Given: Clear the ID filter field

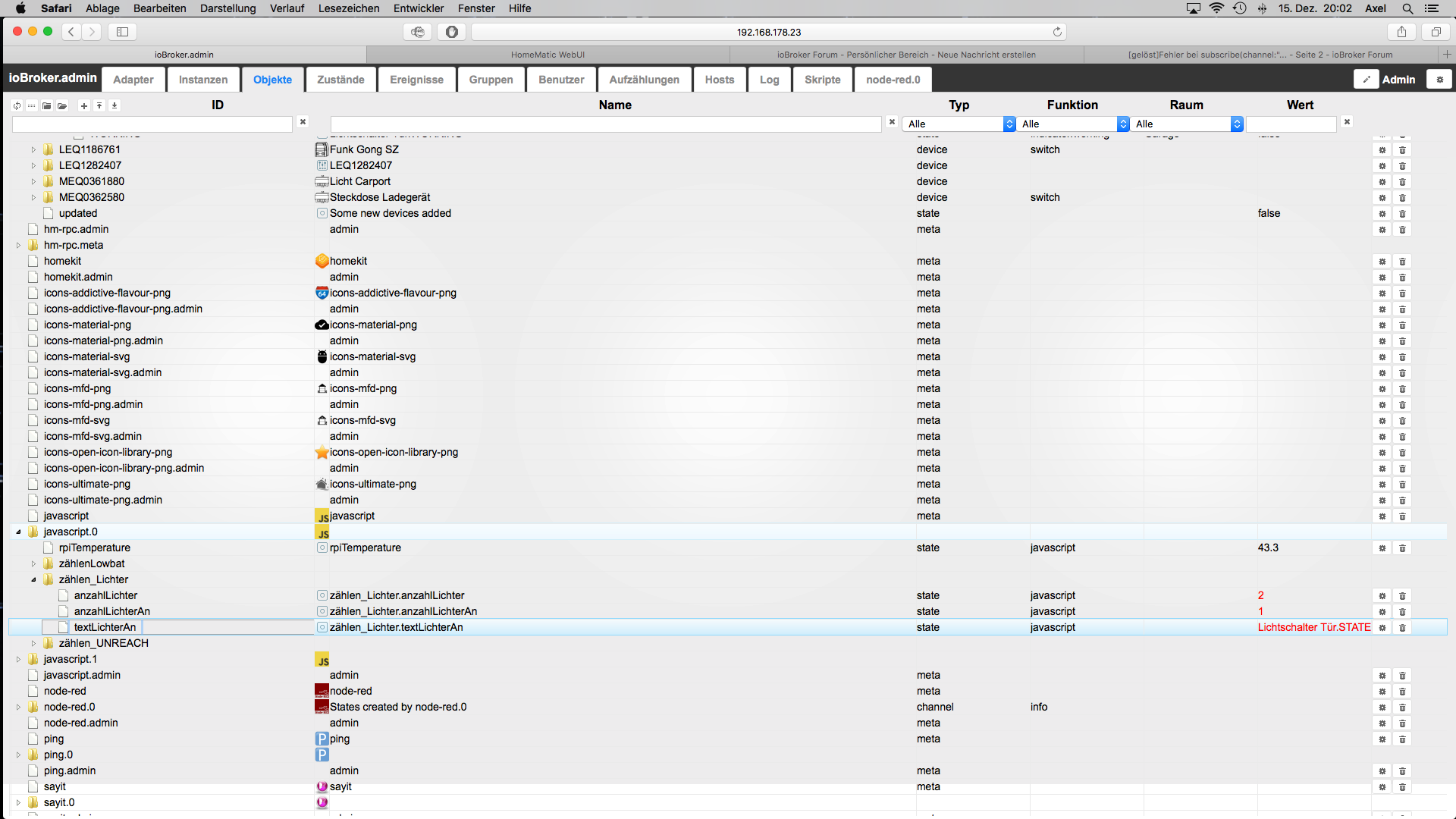Looking at the screenshot, I should point(303,121).
